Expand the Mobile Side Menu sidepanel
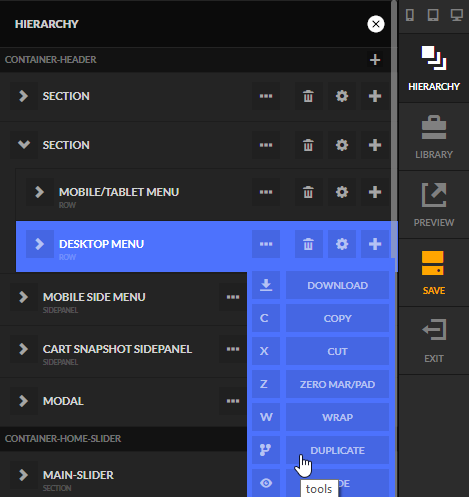Screen dimensions: 469x497 click(x=24, y=297)
